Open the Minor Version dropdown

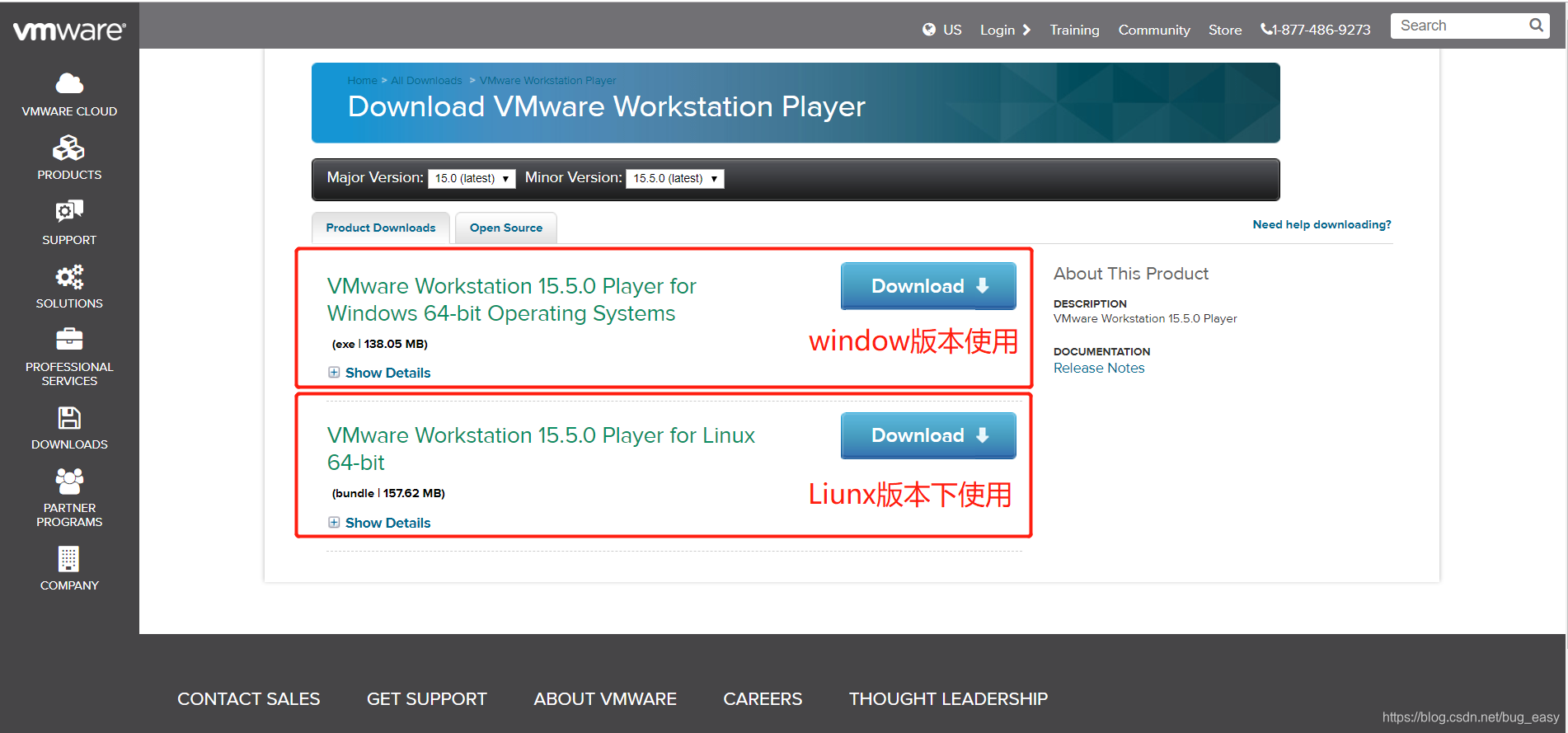675,178
